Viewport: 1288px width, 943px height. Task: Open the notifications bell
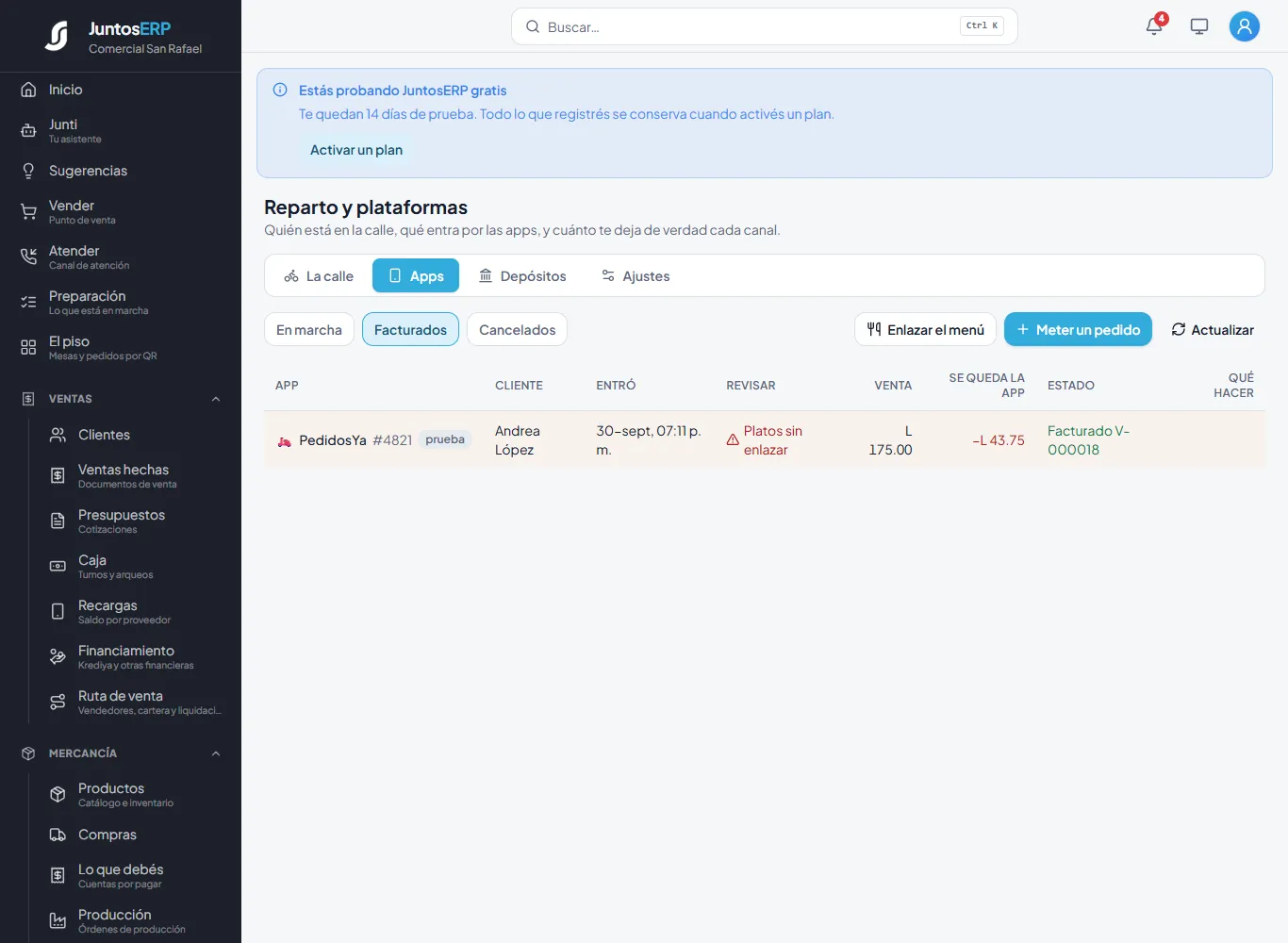tap(1154, 26)
